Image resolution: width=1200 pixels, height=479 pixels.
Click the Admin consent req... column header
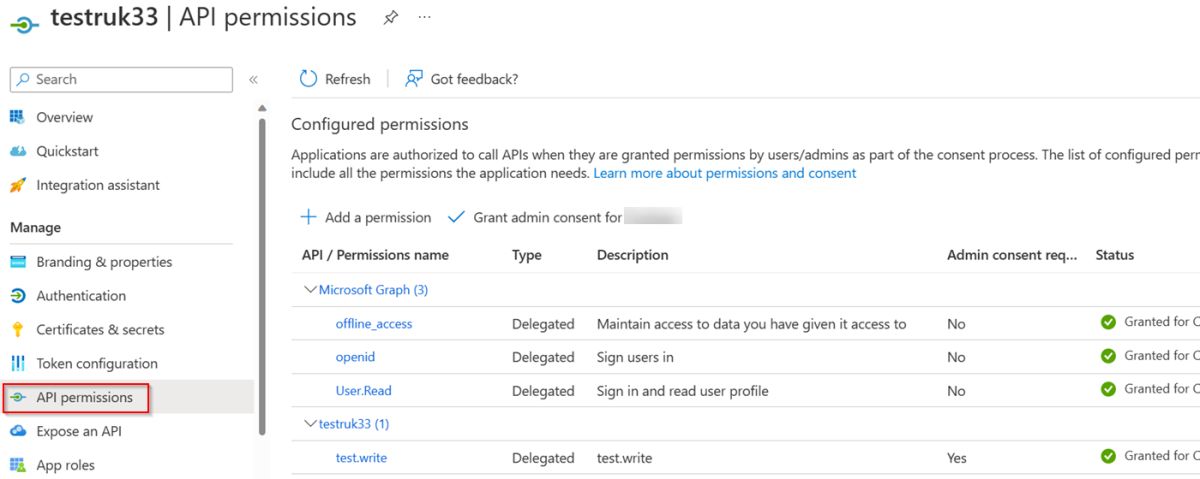(1012, 255)
